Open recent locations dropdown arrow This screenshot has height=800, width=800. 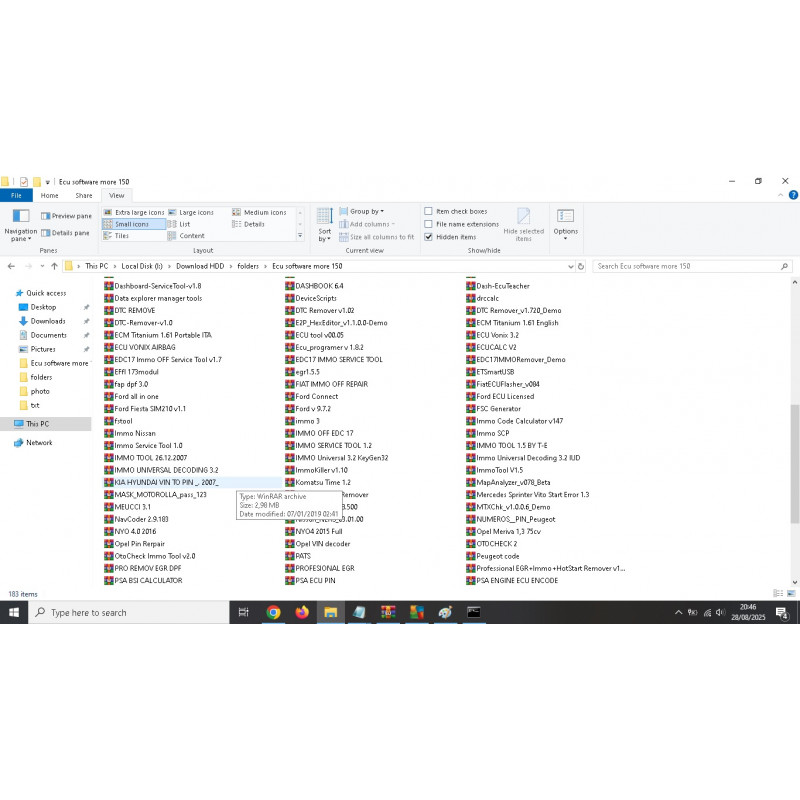point(42,266)
